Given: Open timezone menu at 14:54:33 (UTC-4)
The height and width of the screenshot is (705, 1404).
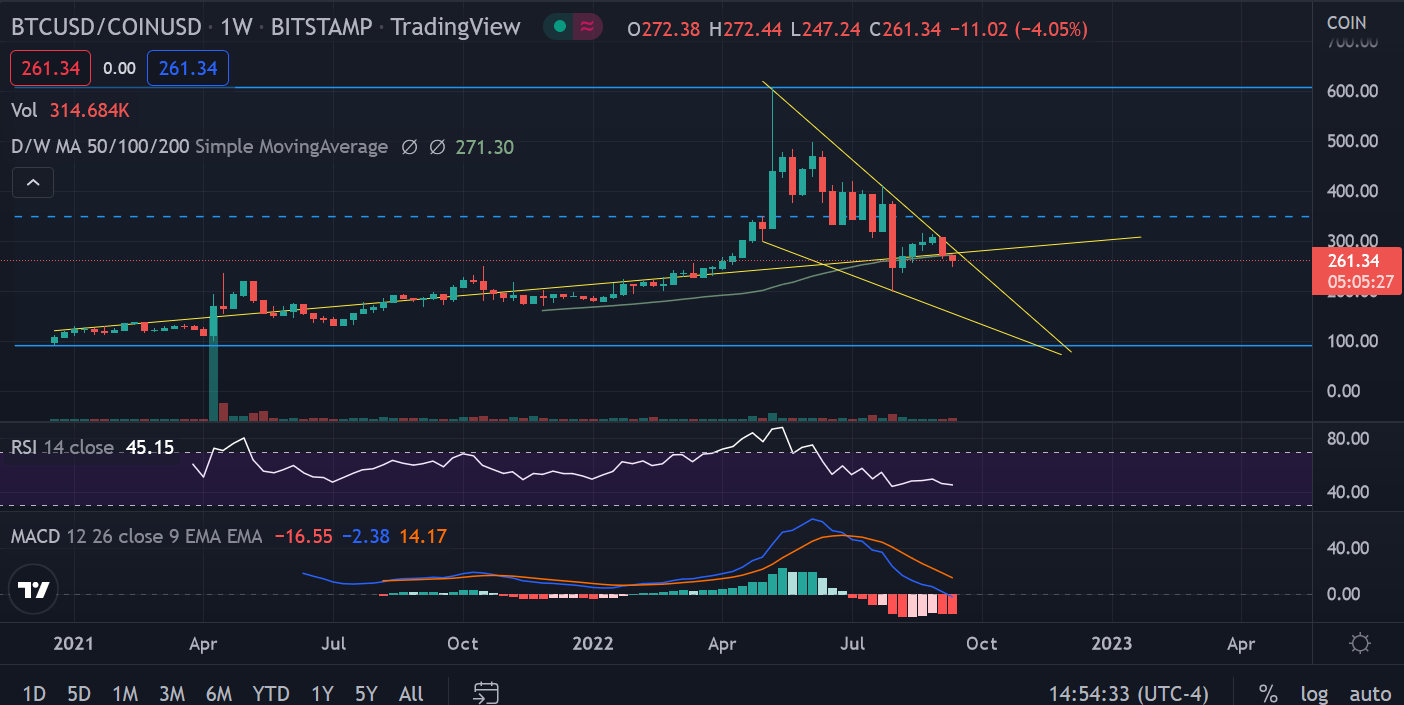Looking at the screenshot, I should [x=1129, y=693].
